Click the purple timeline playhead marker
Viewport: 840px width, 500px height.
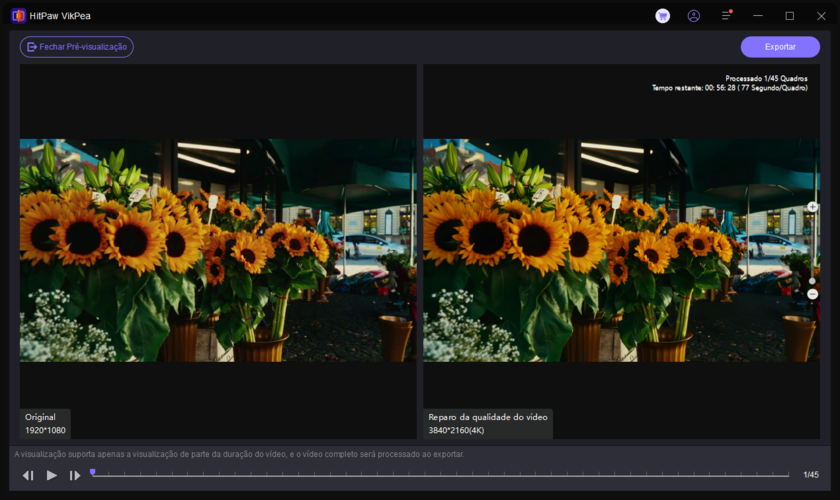(93, 472)
